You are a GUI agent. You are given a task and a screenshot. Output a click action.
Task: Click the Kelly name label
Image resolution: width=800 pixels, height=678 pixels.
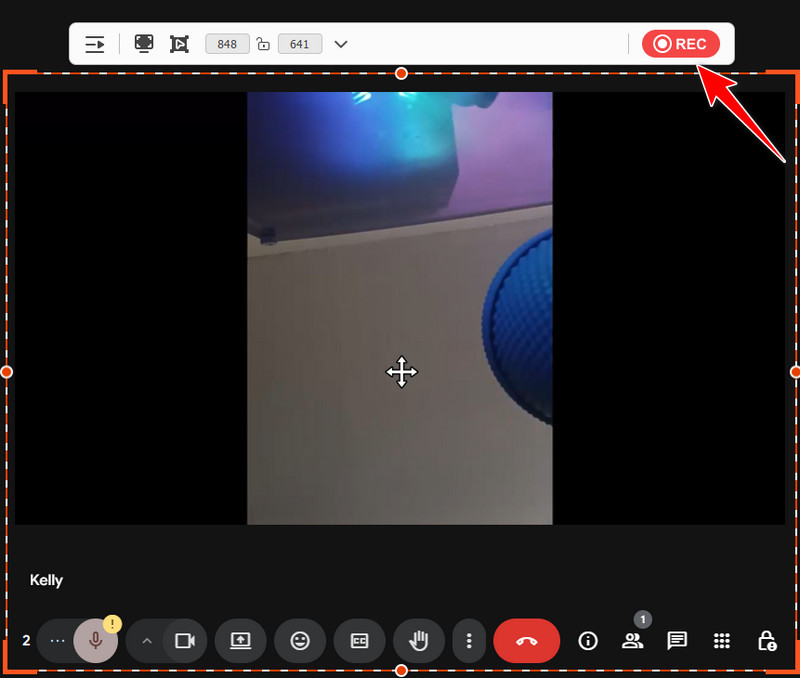46,580
